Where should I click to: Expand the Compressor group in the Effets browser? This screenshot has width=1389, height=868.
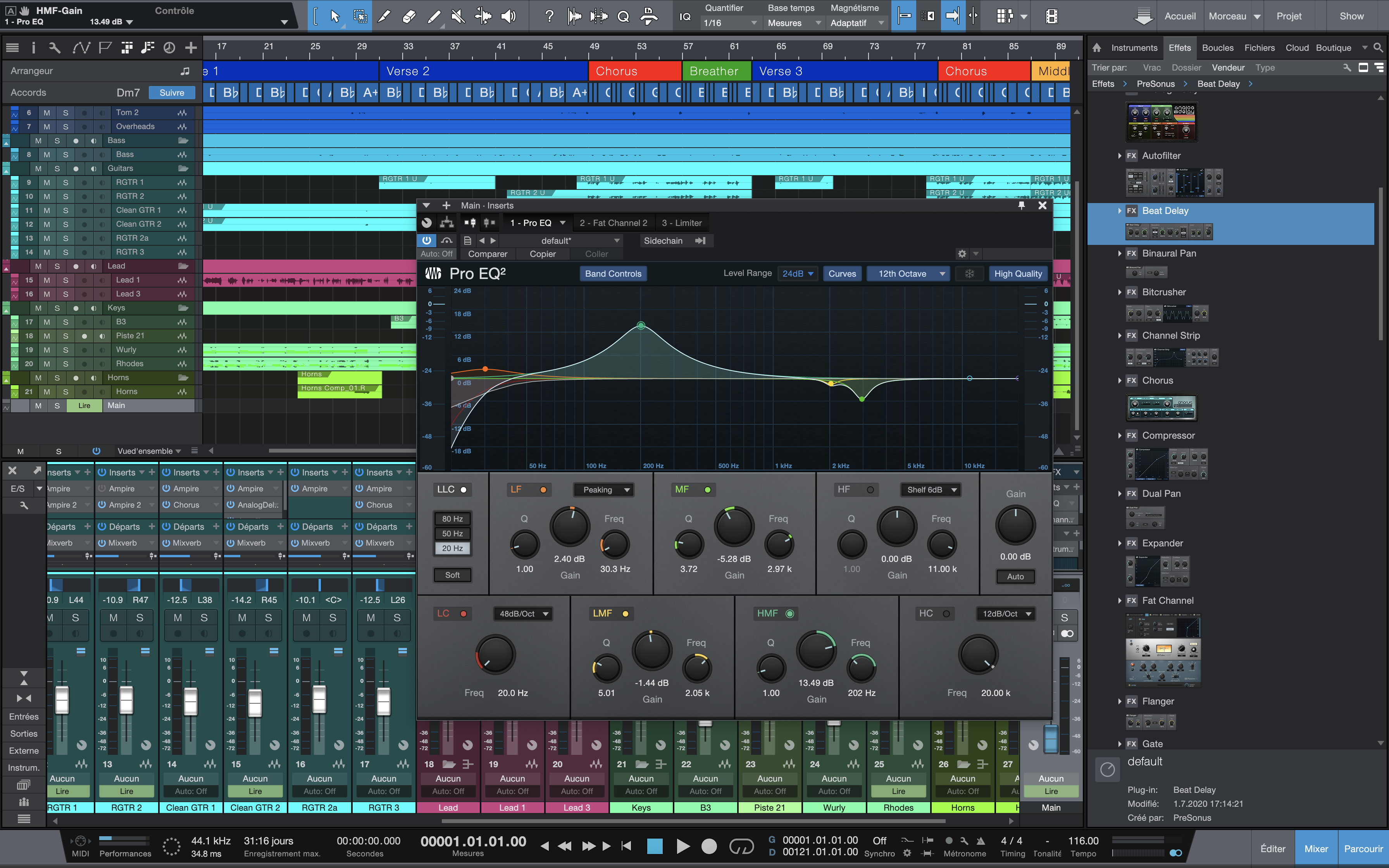coord(1120,435)
